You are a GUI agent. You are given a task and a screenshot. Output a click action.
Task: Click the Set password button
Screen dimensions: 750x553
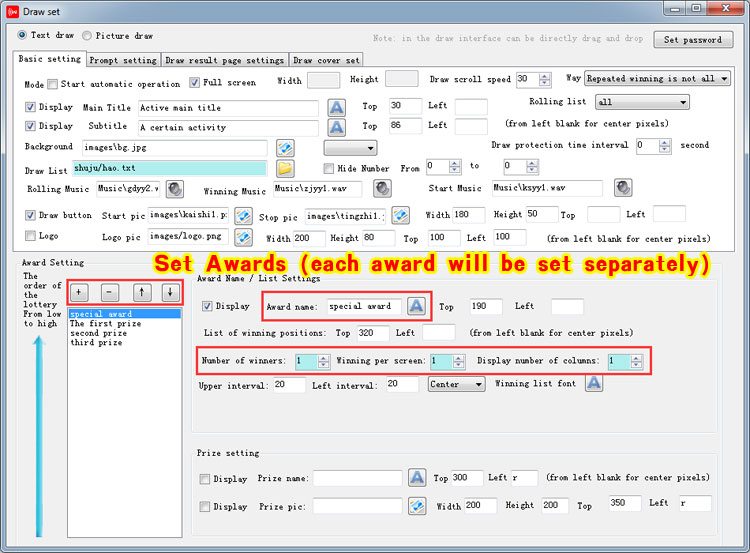point(693,40)
